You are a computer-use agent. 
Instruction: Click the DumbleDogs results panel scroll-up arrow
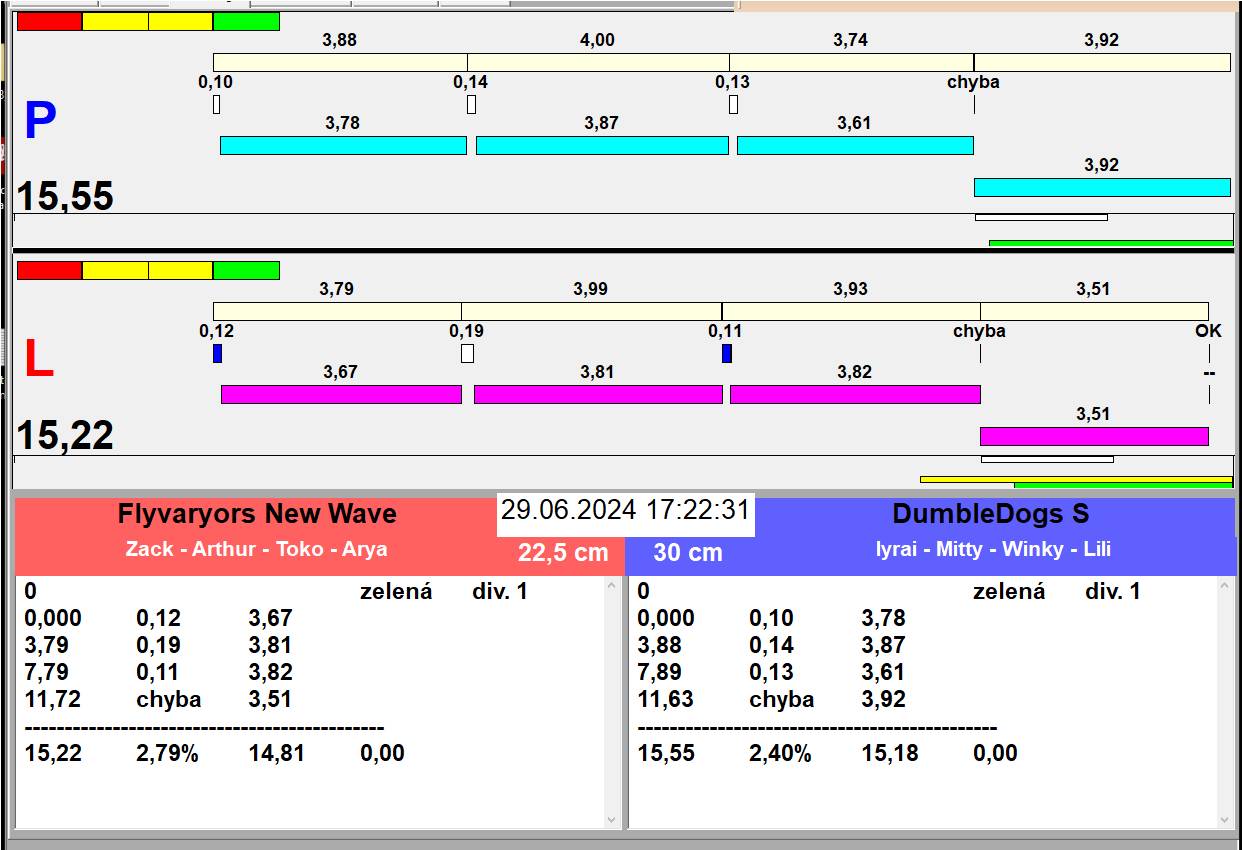pos(1225,587)
